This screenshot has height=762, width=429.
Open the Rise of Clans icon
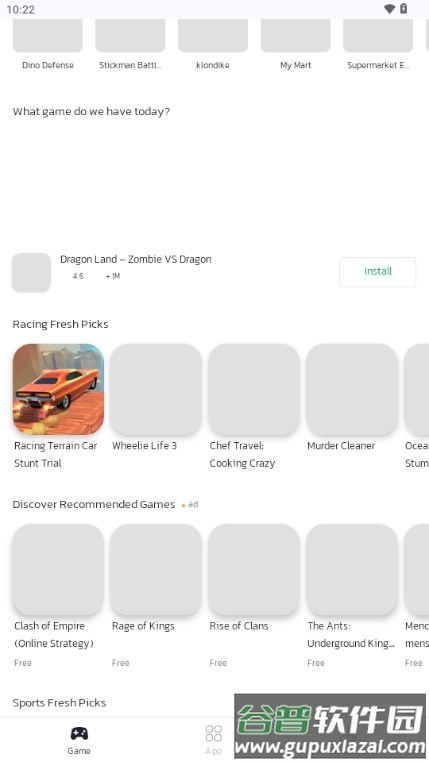(254, 570)
